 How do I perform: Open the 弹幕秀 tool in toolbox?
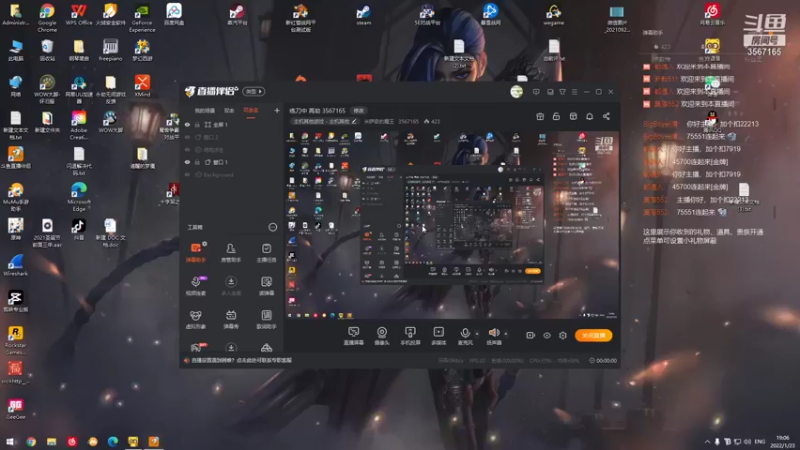coord(231,319)
